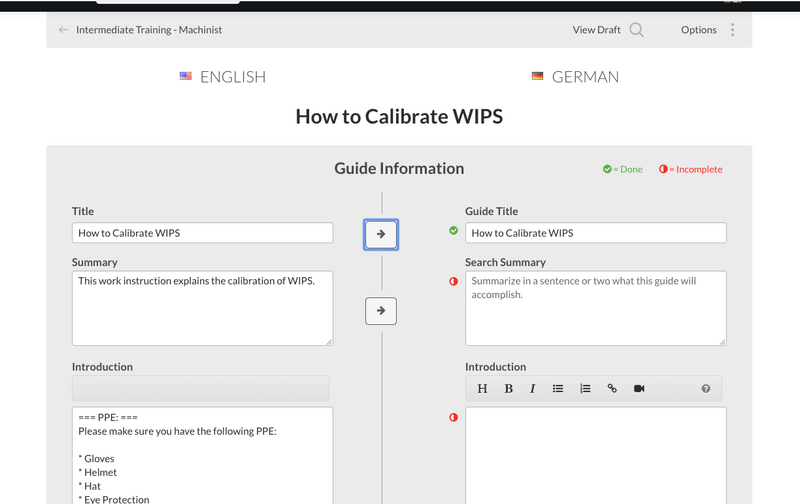Copy Summary across with arrow button
The height and width of the screenshot is (504, 800).
coord(380,311)
